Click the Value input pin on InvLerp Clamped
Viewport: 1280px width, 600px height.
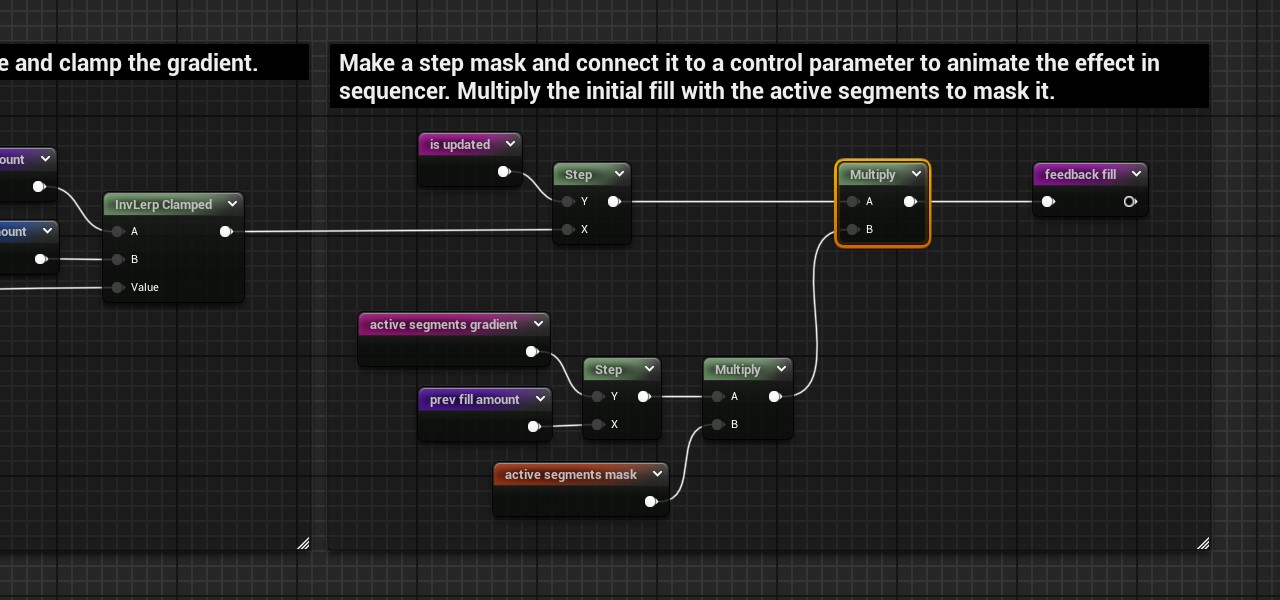tap(118, 288)
